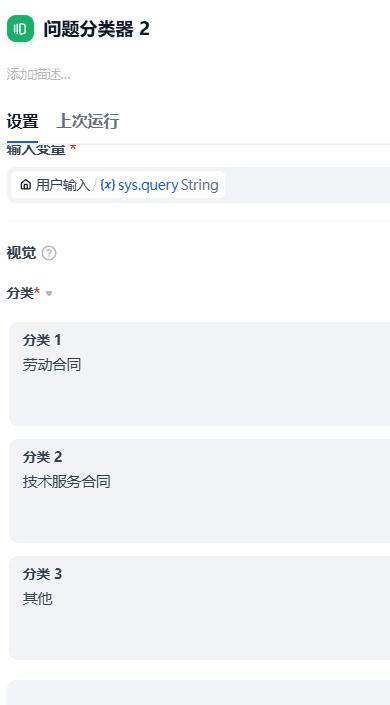
Task: Click the home icon before 用户输入
Action: click(26, 185)
